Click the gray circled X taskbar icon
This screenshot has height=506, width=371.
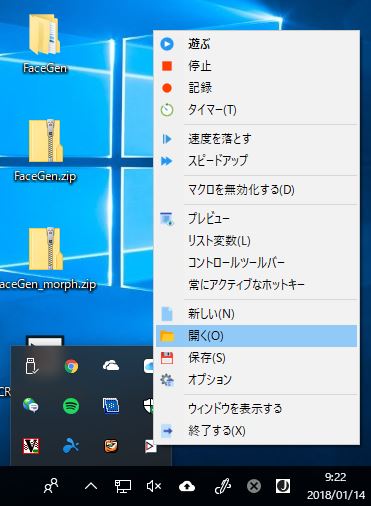click(x=254, y=487)
